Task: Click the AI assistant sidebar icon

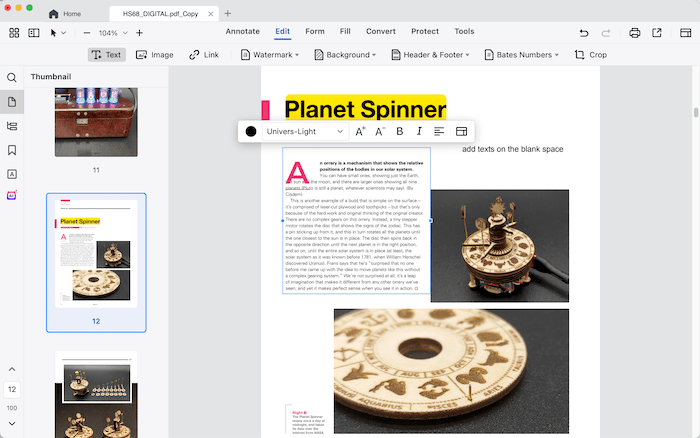Action: tap(12, 195)
